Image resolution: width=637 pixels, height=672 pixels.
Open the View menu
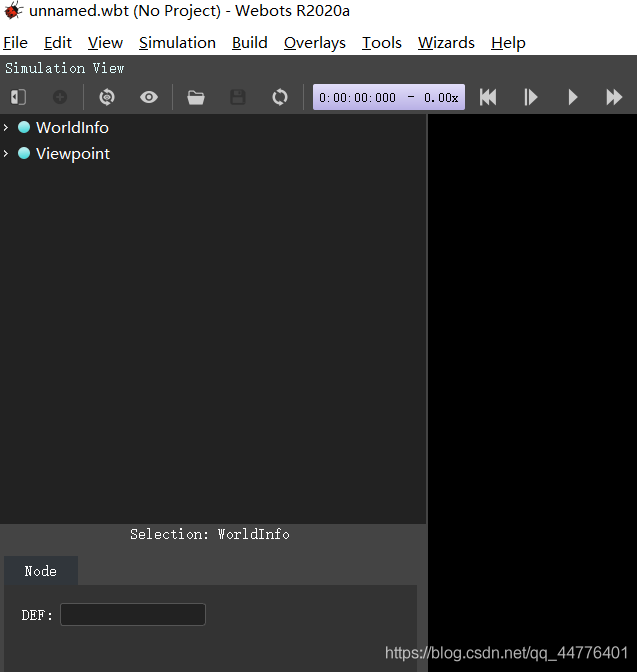tap(105, 43)
